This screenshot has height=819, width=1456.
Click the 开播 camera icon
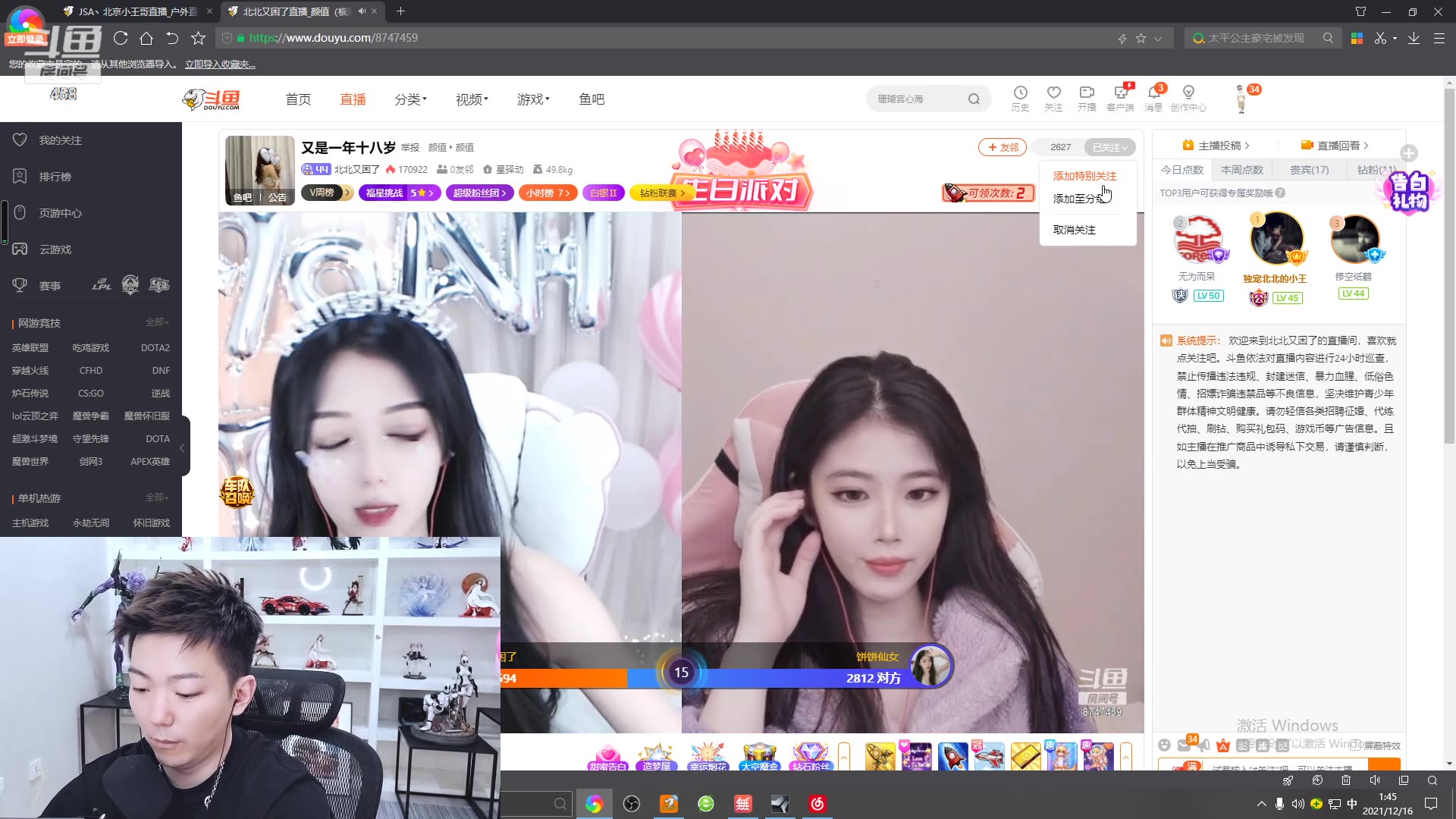point(1087,99)
